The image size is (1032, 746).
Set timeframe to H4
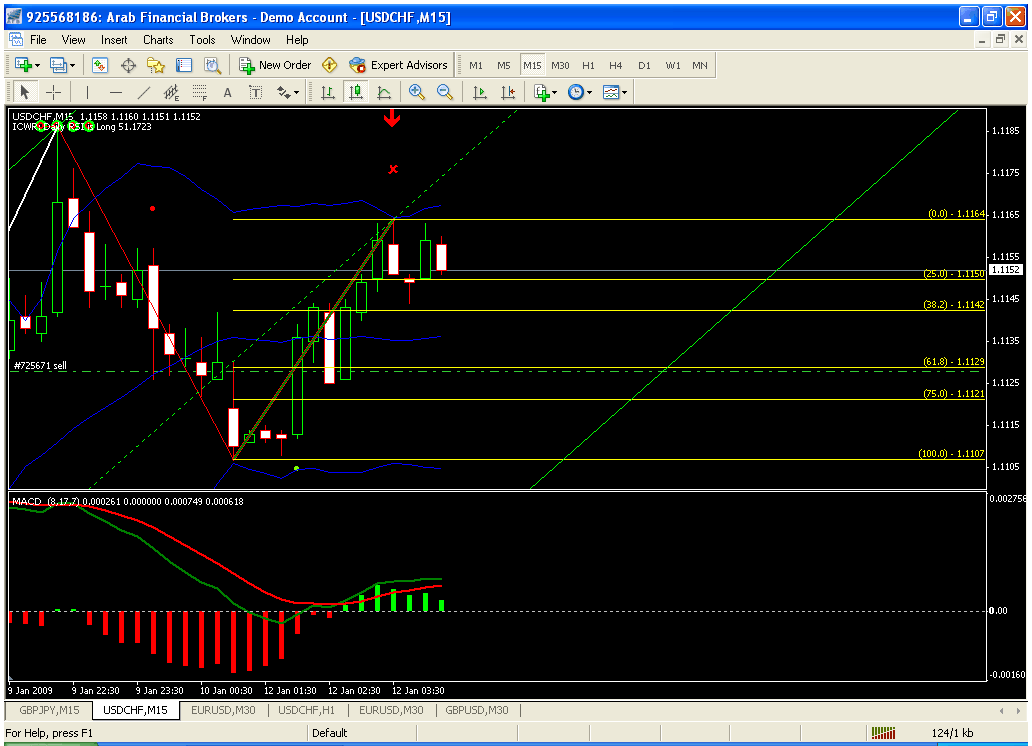(x=616, y=65)
